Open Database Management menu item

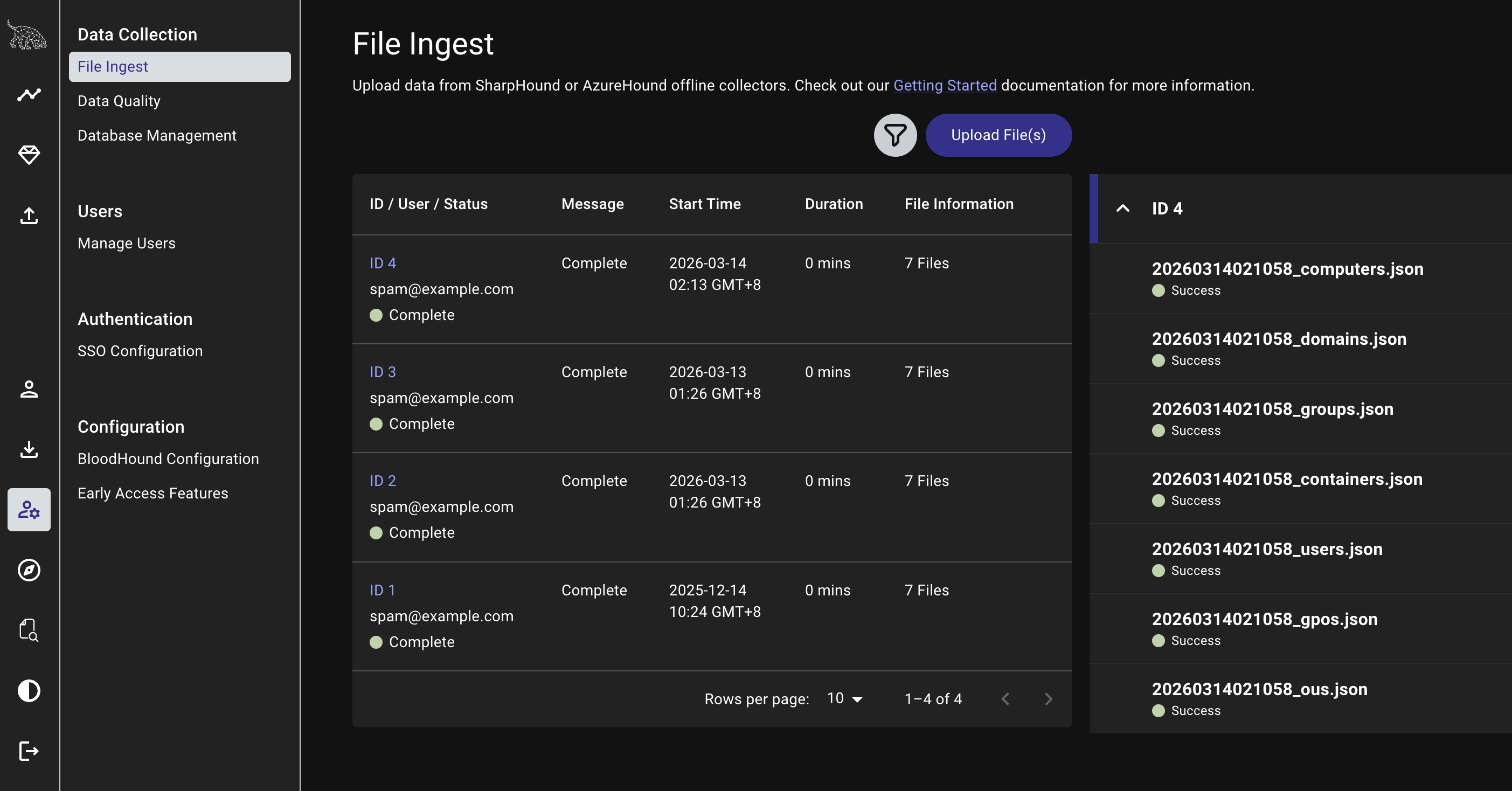coord(157,136)
